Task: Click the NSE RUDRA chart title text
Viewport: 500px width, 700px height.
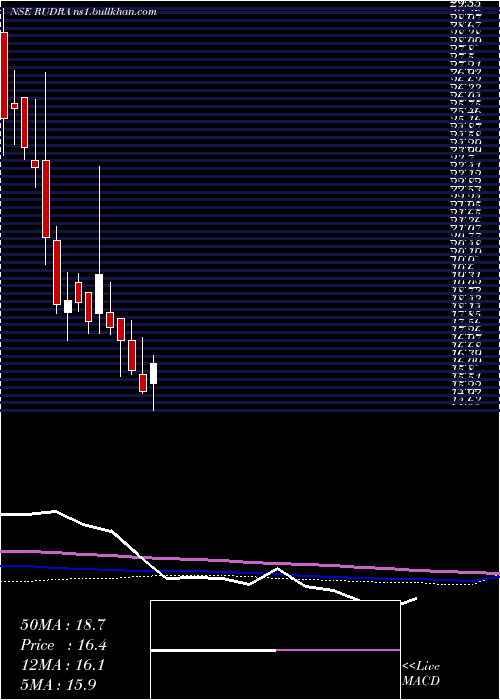Action: [x=84, y=12]
